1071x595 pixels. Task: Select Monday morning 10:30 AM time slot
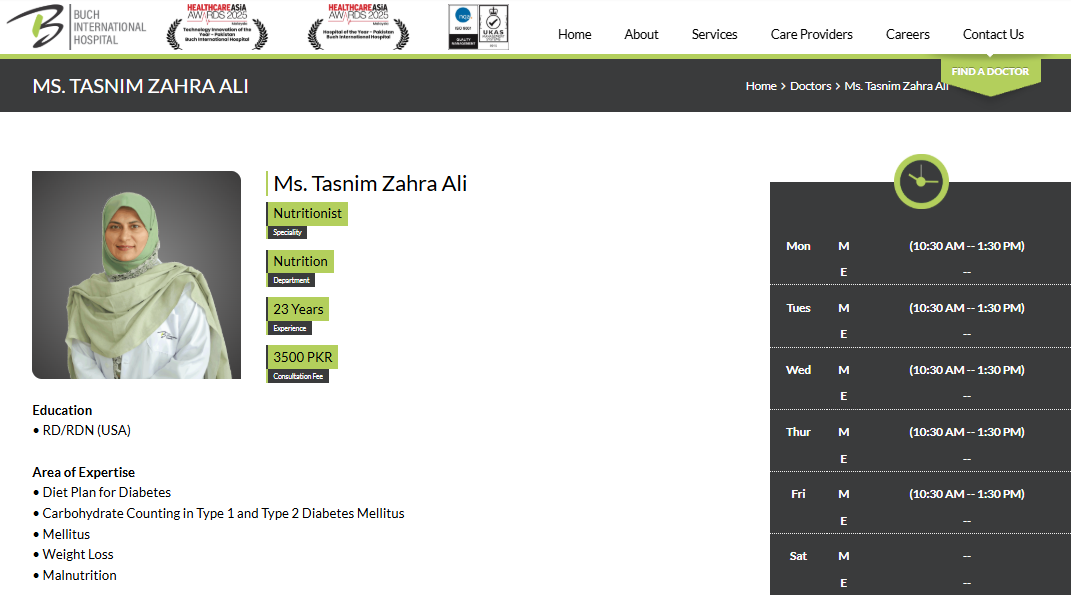tap(965, 246)
